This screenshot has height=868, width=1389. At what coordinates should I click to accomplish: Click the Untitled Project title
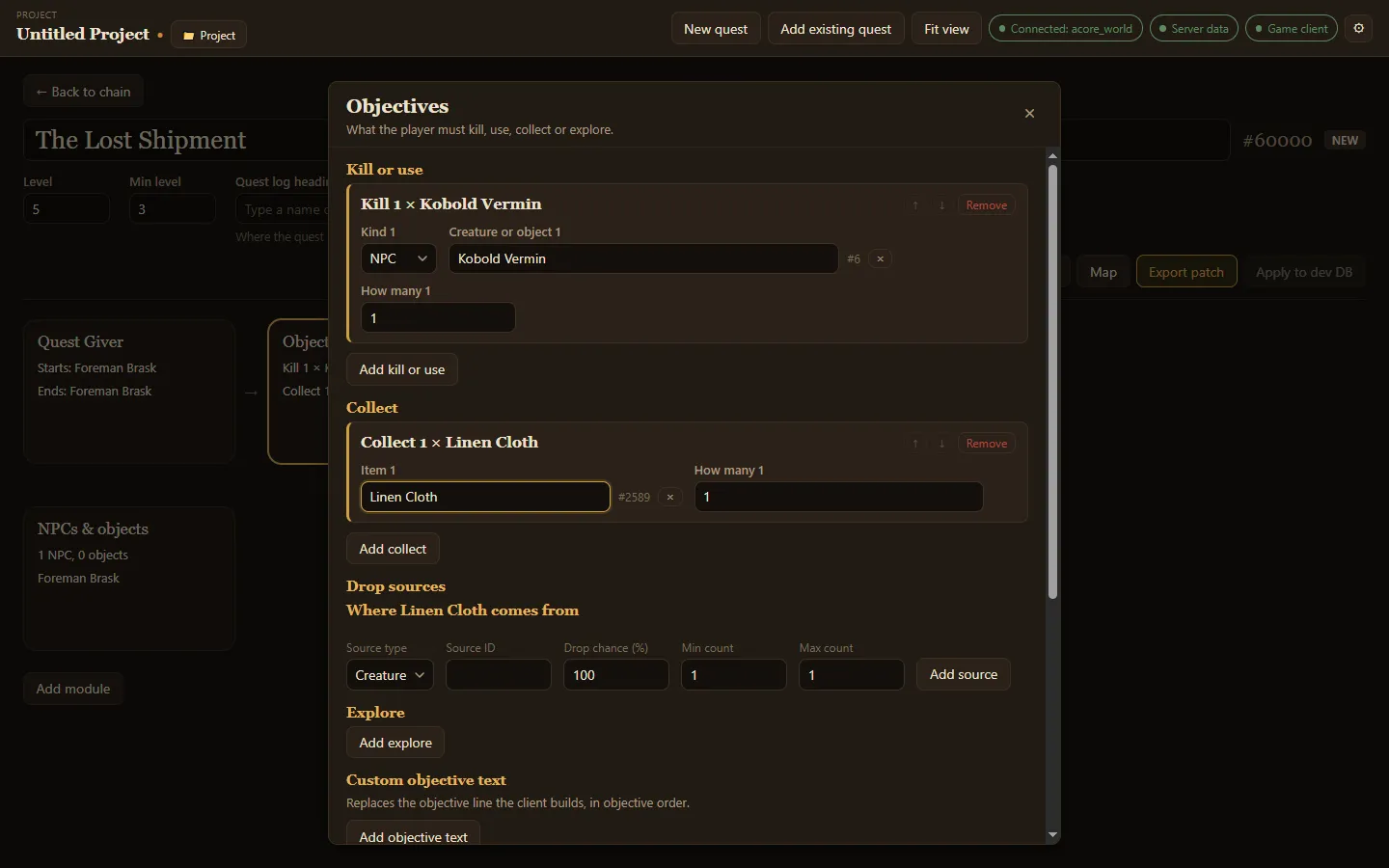point(83,34)
